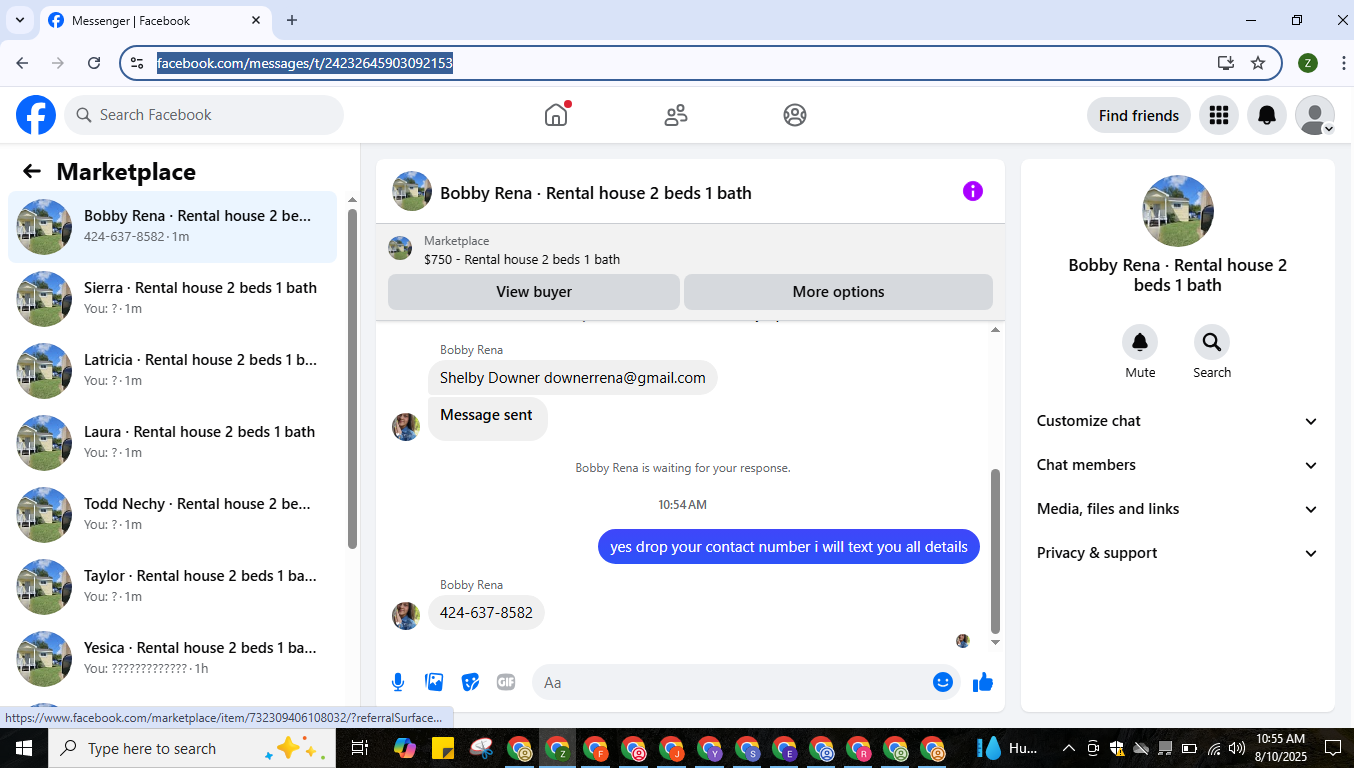
Task: Click the chat messages scrollbar thumb
Action: (995, 551)
